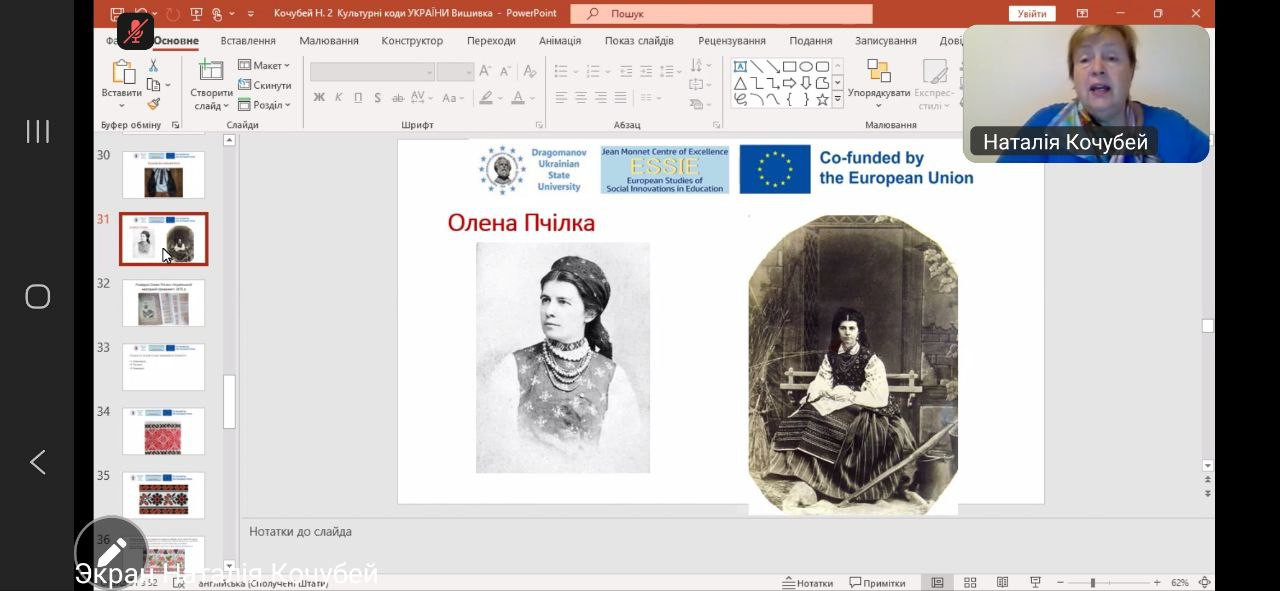1280x591 pixels.
Task: Open Reading View from status bar
Action: pyautogui.click(x=1002, y=583)
